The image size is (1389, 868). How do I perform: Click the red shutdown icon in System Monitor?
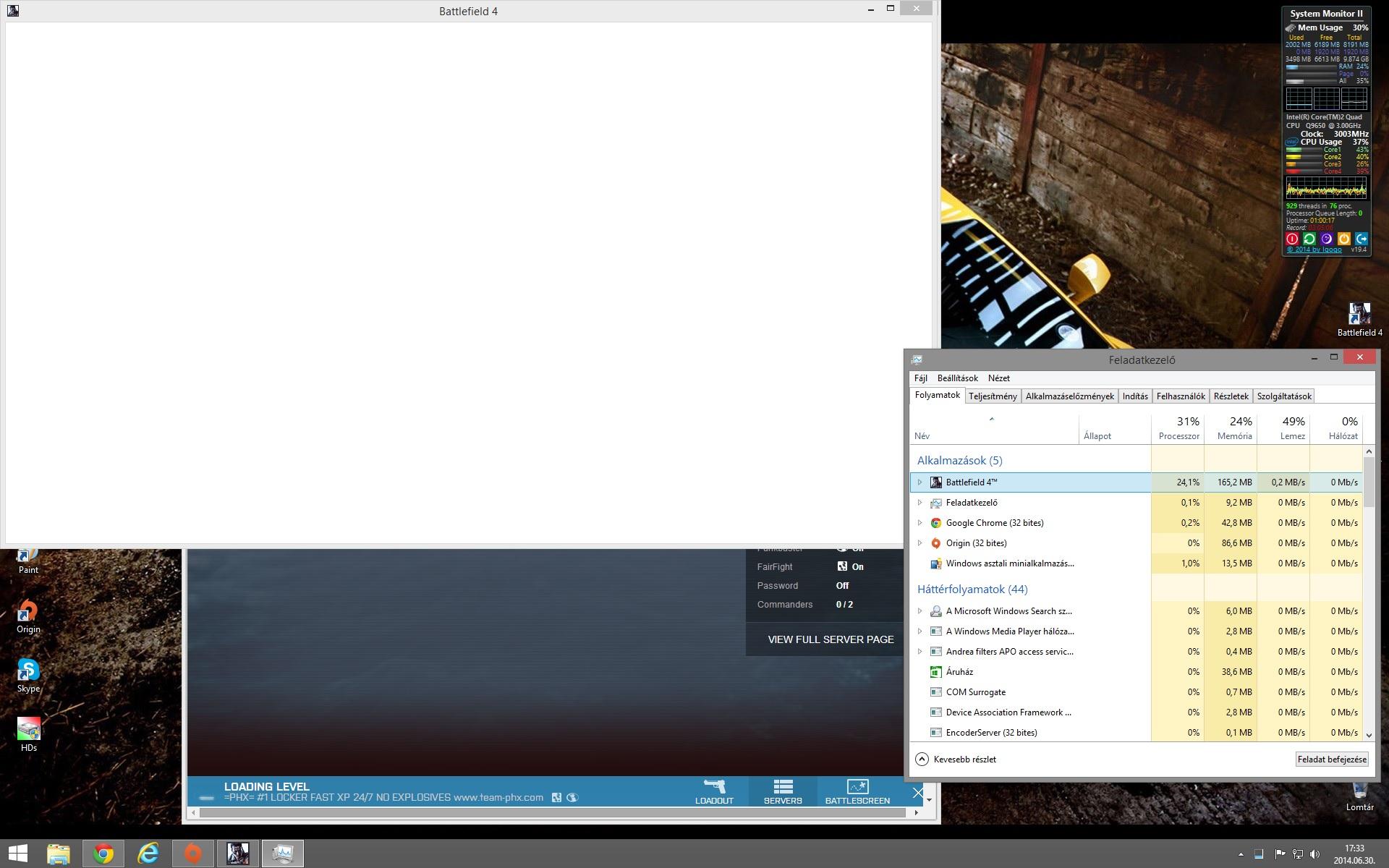pyautogui.click(x=1292, y=239)
